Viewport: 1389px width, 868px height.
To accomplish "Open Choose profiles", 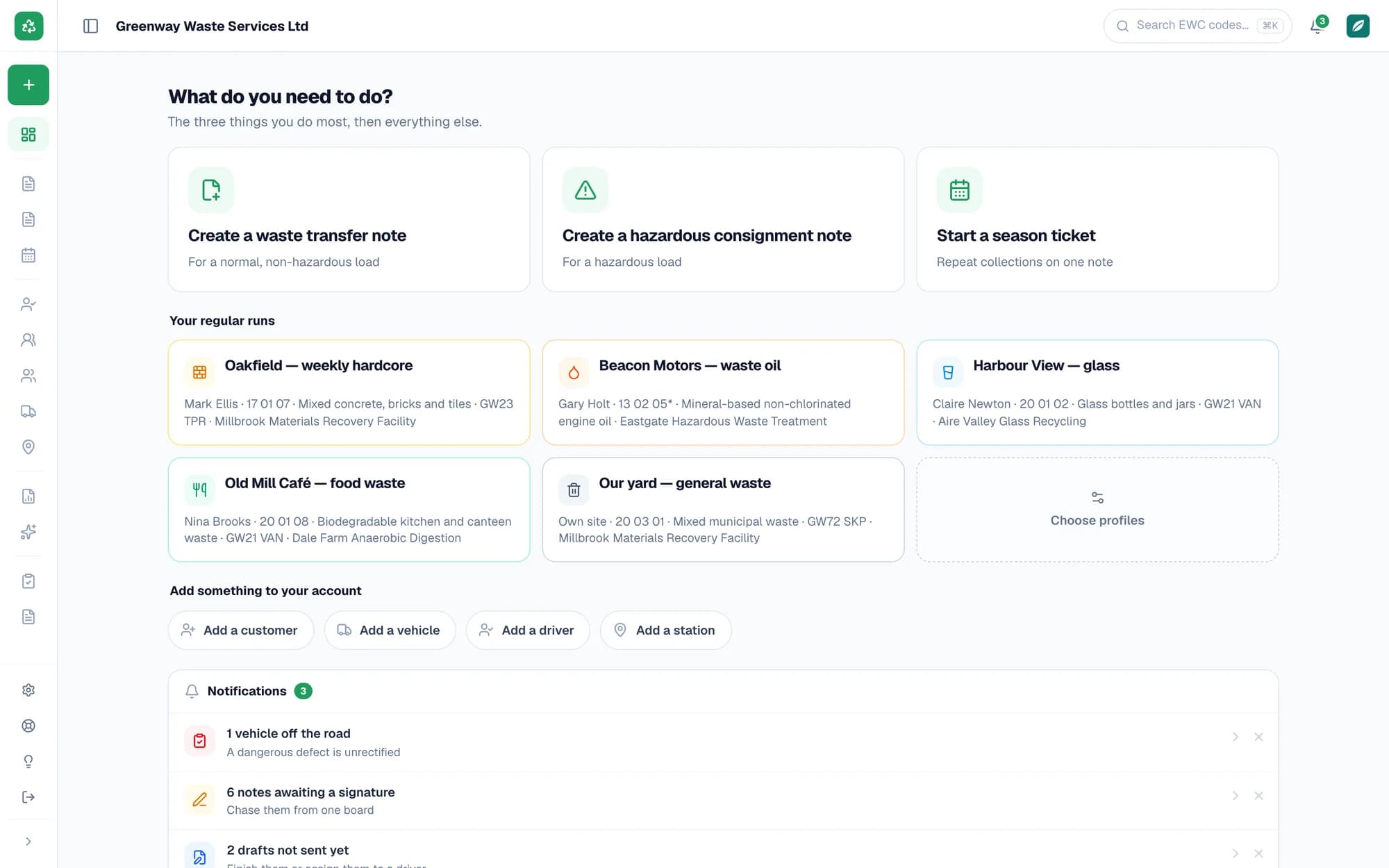I will point(1097,510).
